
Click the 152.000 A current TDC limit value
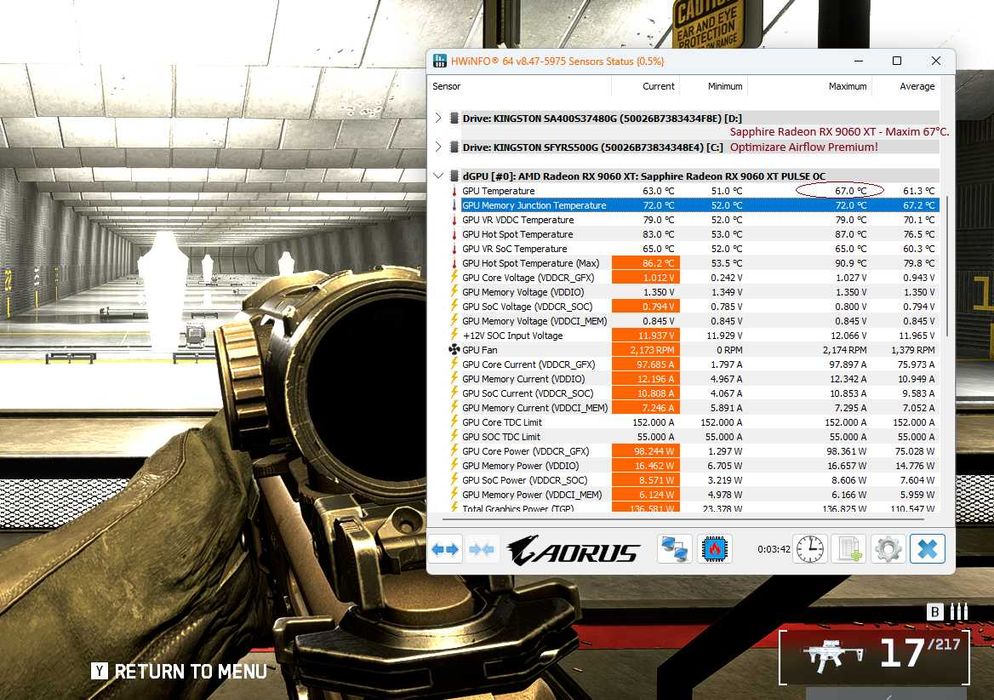tap(653, 422)
